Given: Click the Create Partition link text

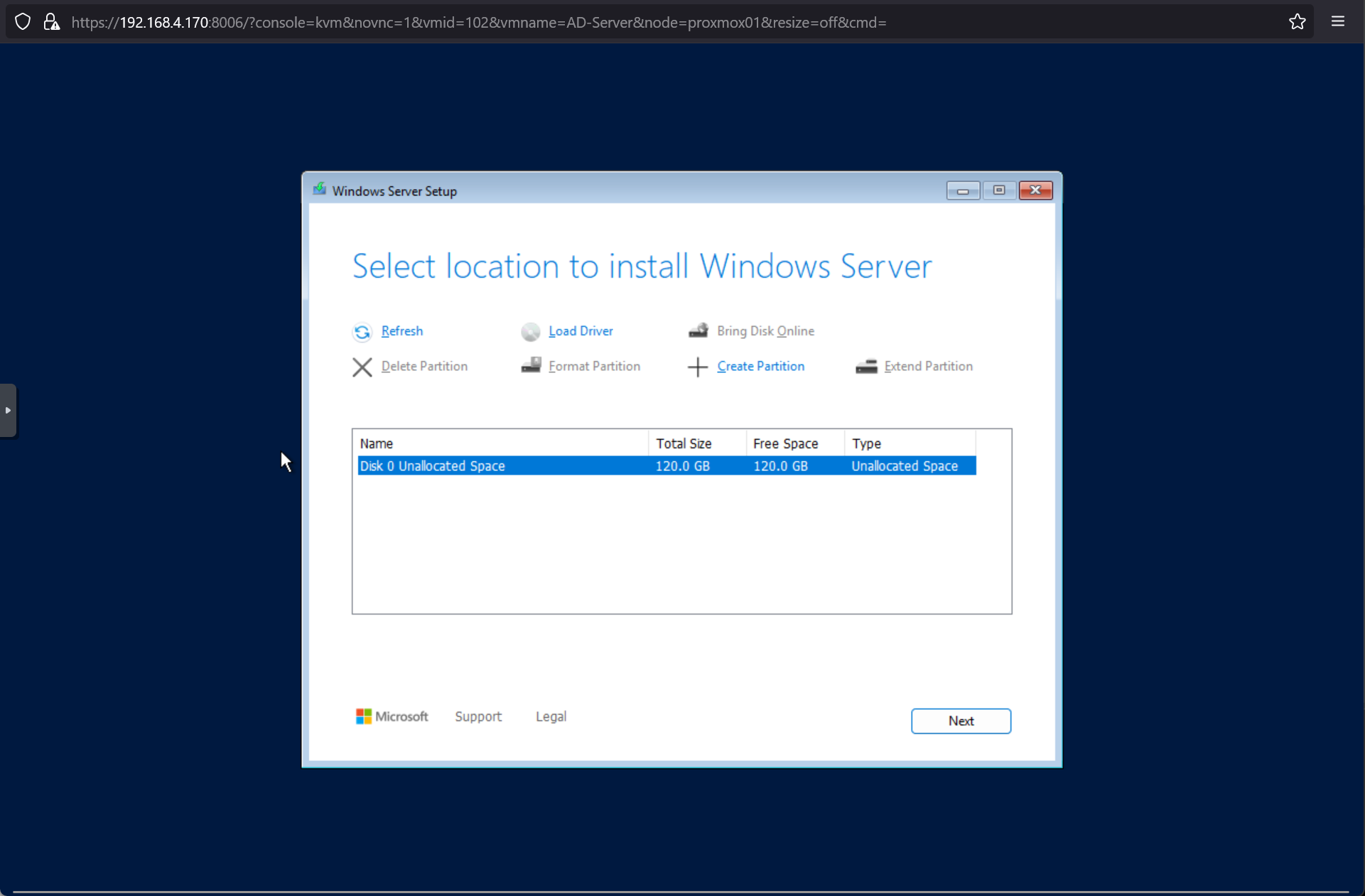Looking at the screenshot, I should pos(760,366).
